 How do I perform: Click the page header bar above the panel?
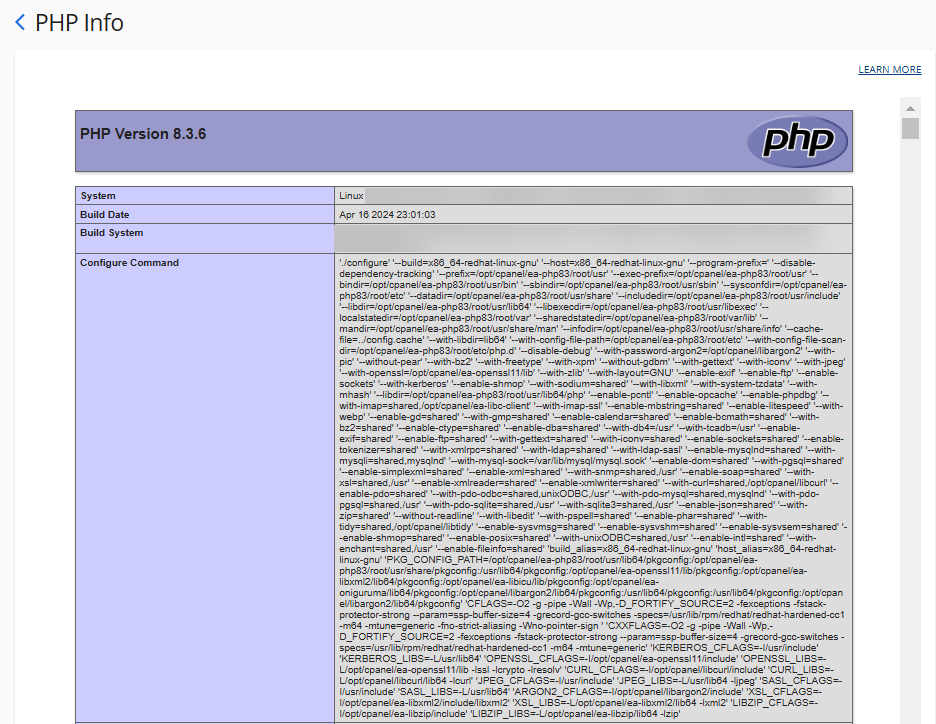467,22
